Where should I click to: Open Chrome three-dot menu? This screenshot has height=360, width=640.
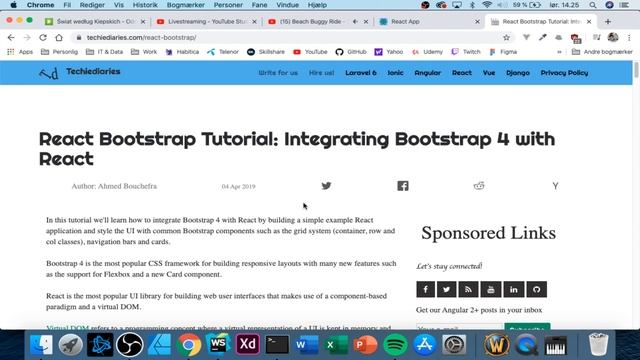coord(629,38)
